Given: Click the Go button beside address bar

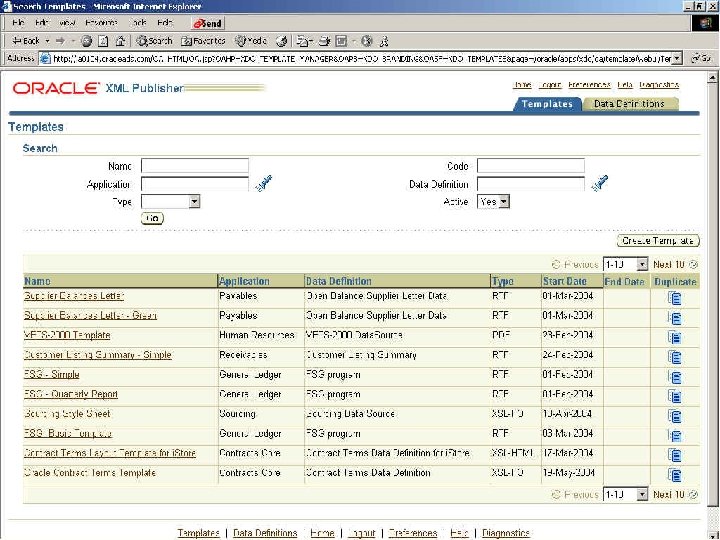Looking at the screenshot, I should 701,58.
